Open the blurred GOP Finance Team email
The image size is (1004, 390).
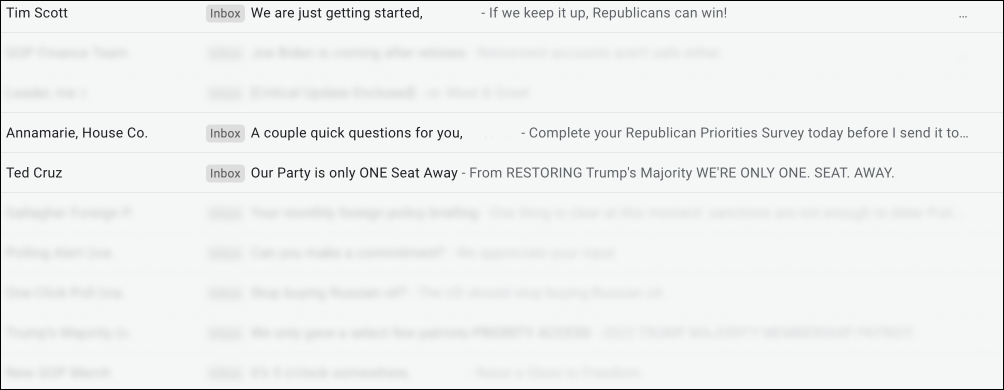point(502,53)
